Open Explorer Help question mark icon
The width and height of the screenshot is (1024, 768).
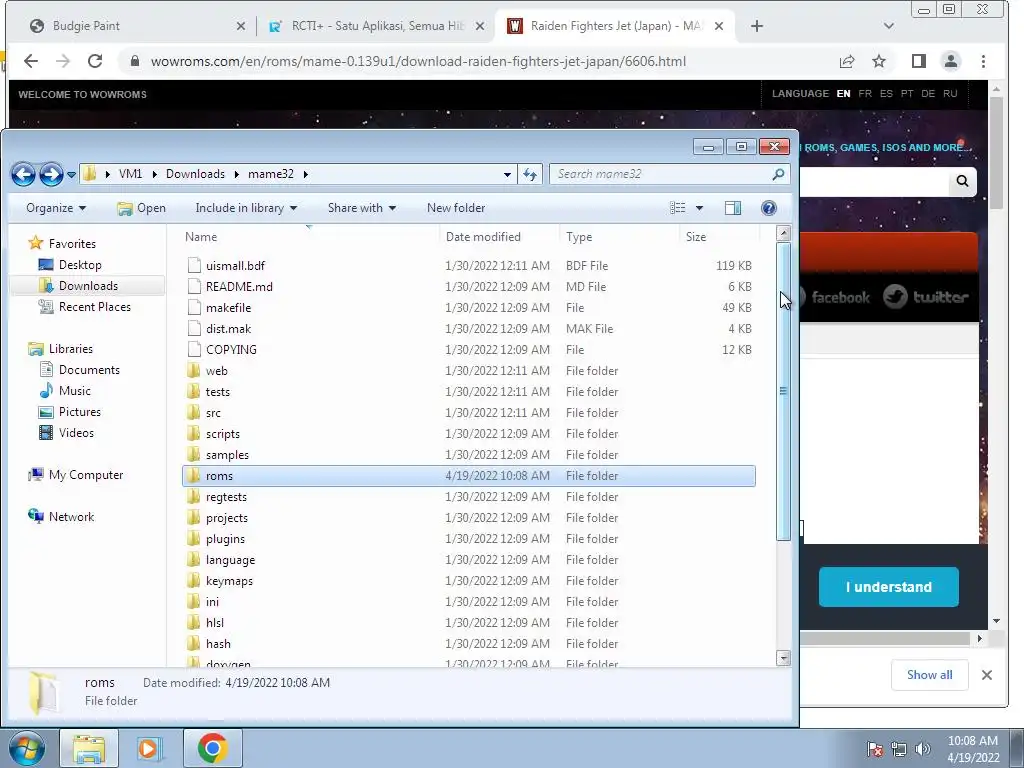pyautogui.click(x=769, y=208)
